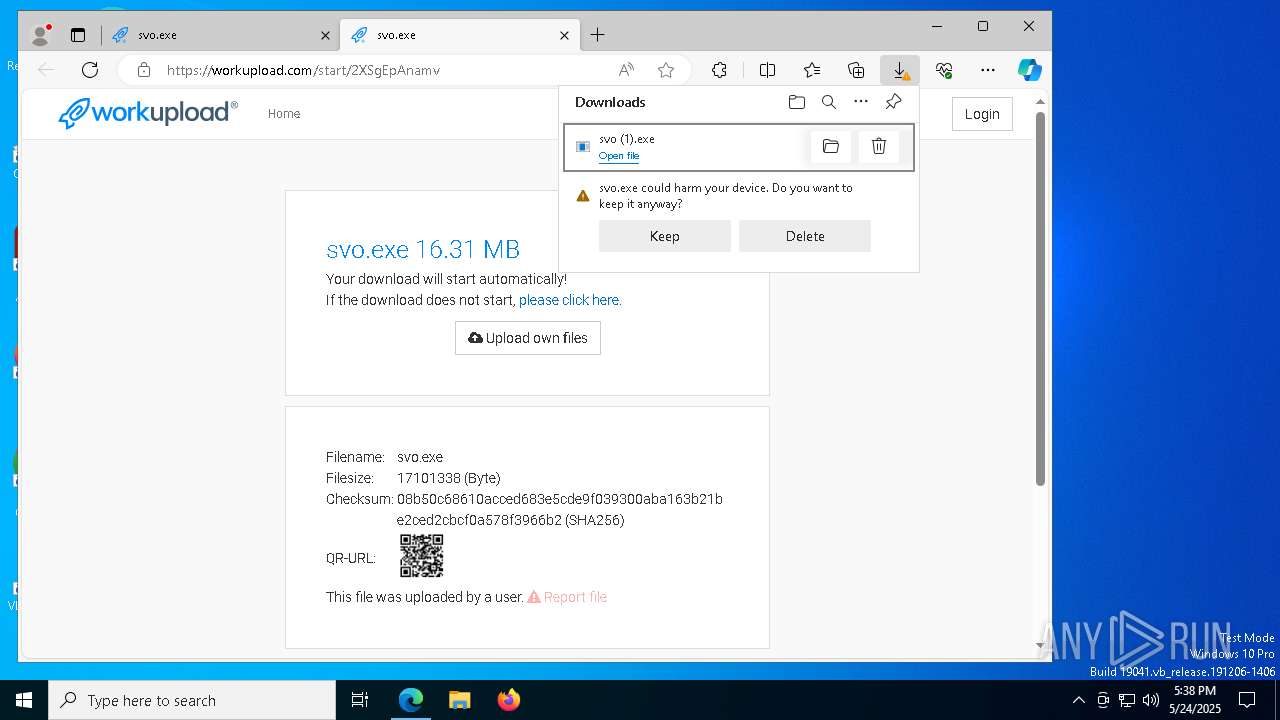Click the page vertical scrollbar

(1040, 300)
